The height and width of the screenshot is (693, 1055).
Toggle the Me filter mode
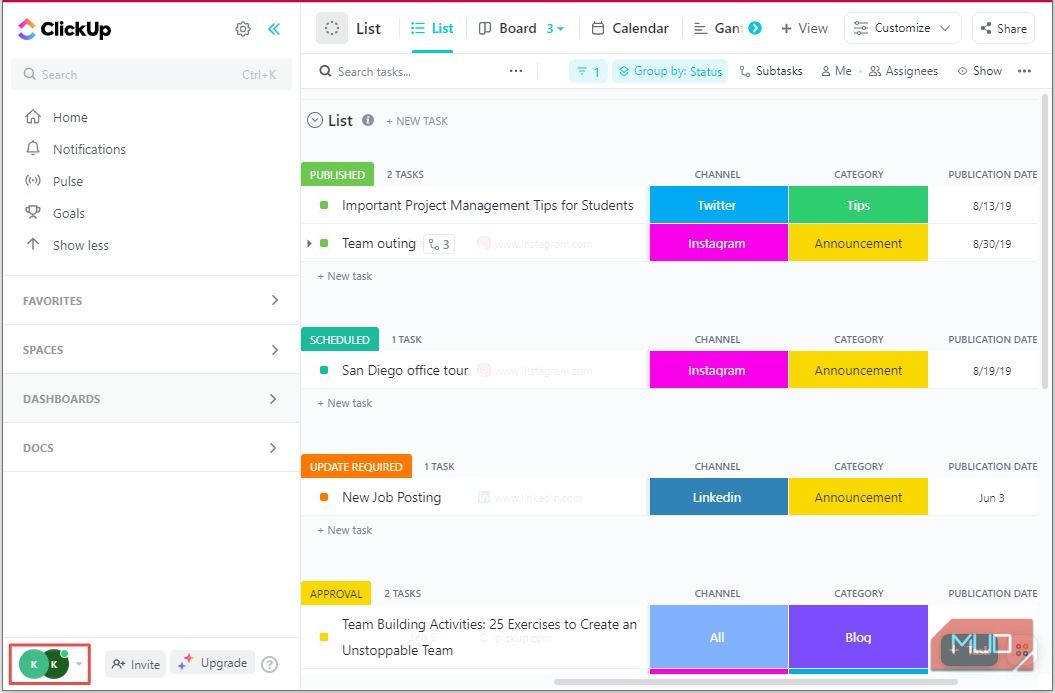tap(836, 71)
